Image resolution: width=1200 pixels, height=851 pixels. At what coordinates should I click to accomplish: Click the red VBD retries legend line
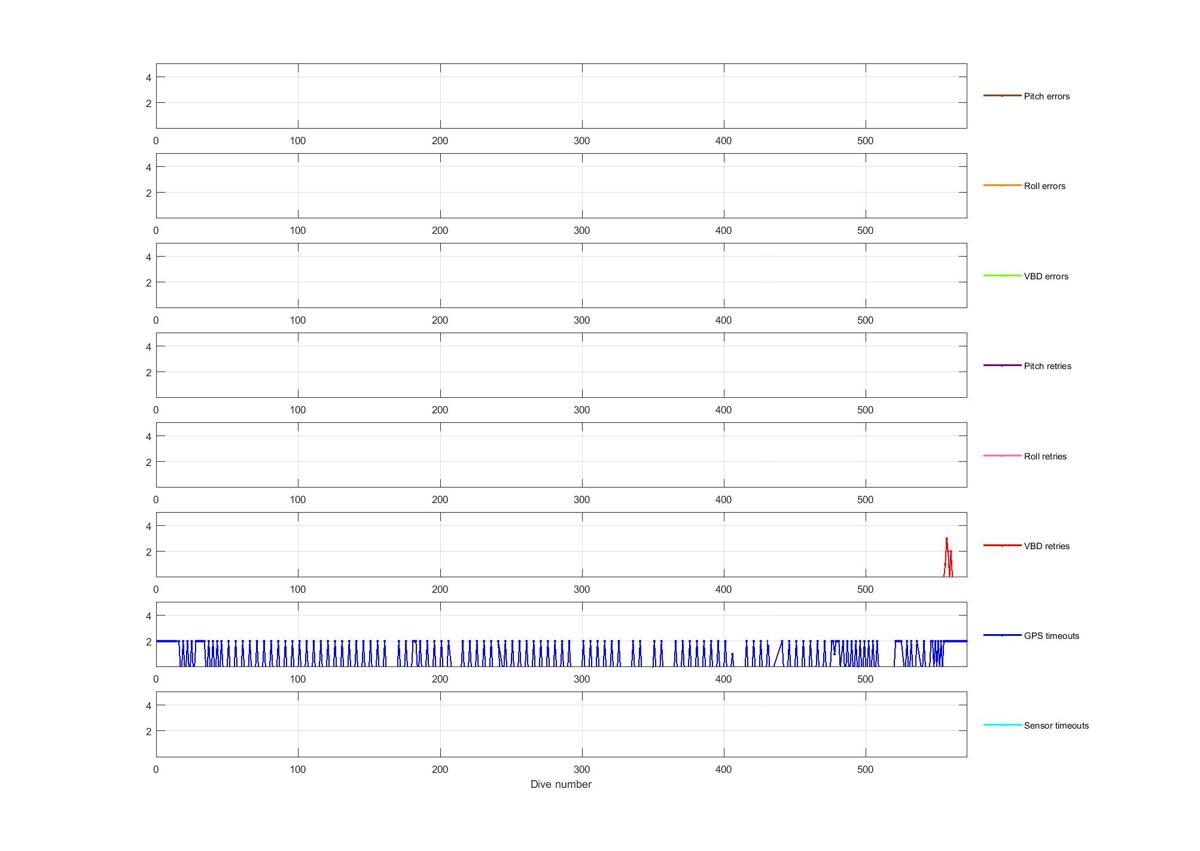tap(1002, 546)
